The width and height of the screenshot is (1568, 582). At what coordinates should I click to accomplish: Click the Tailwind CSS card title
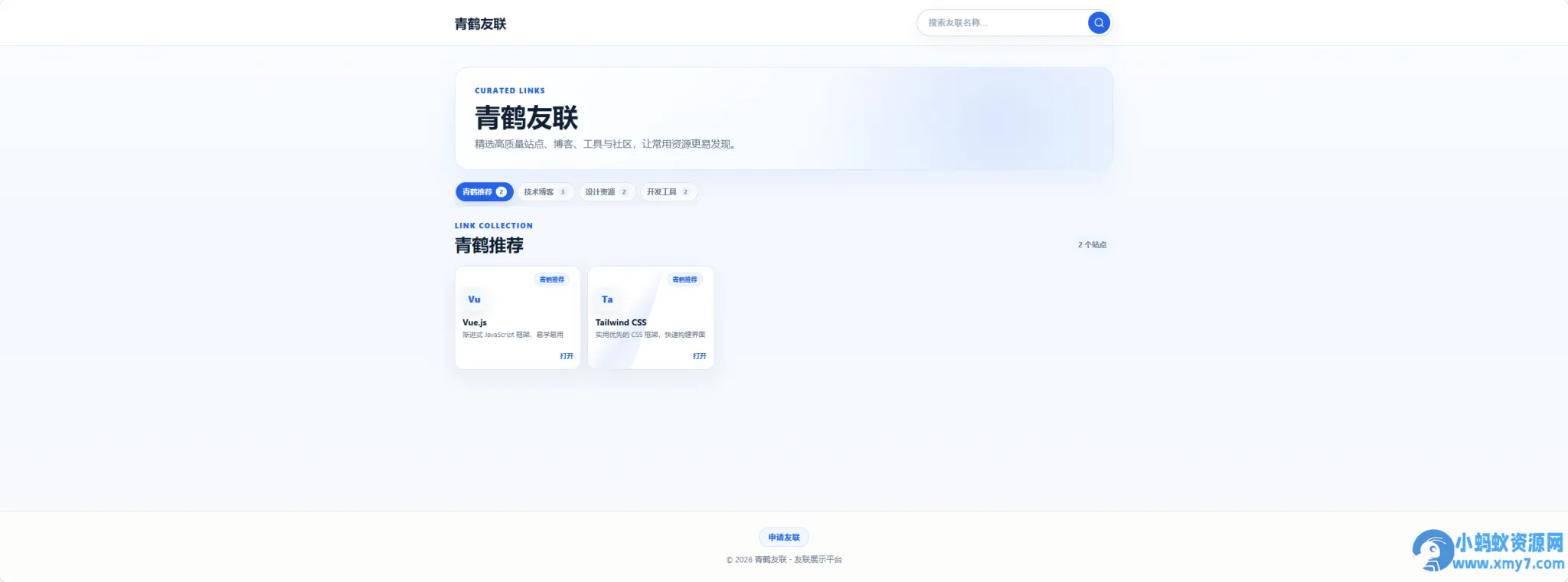pos(621,322)
